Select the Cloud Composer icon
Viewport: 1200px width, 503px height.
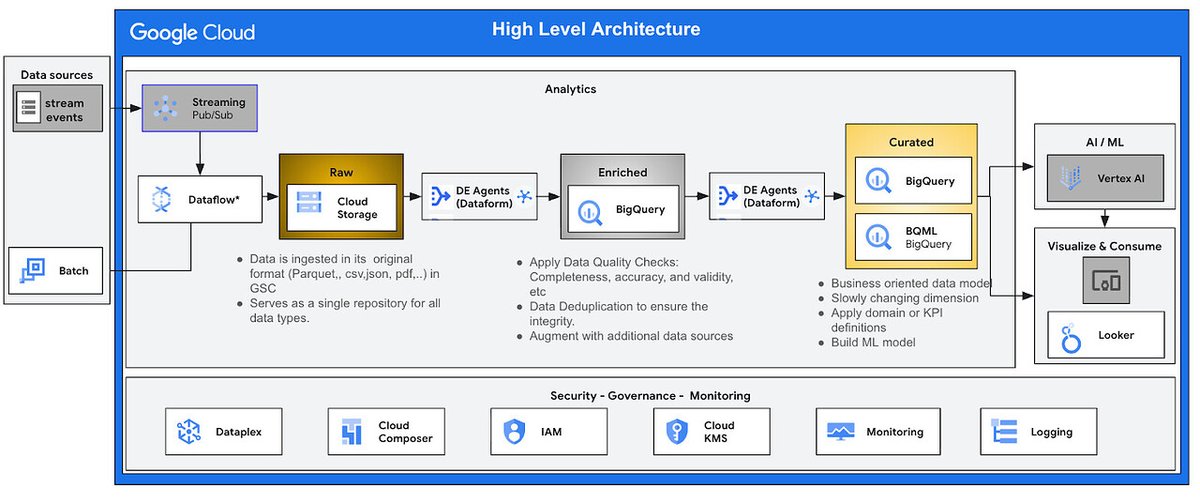[x=351, y=432]
